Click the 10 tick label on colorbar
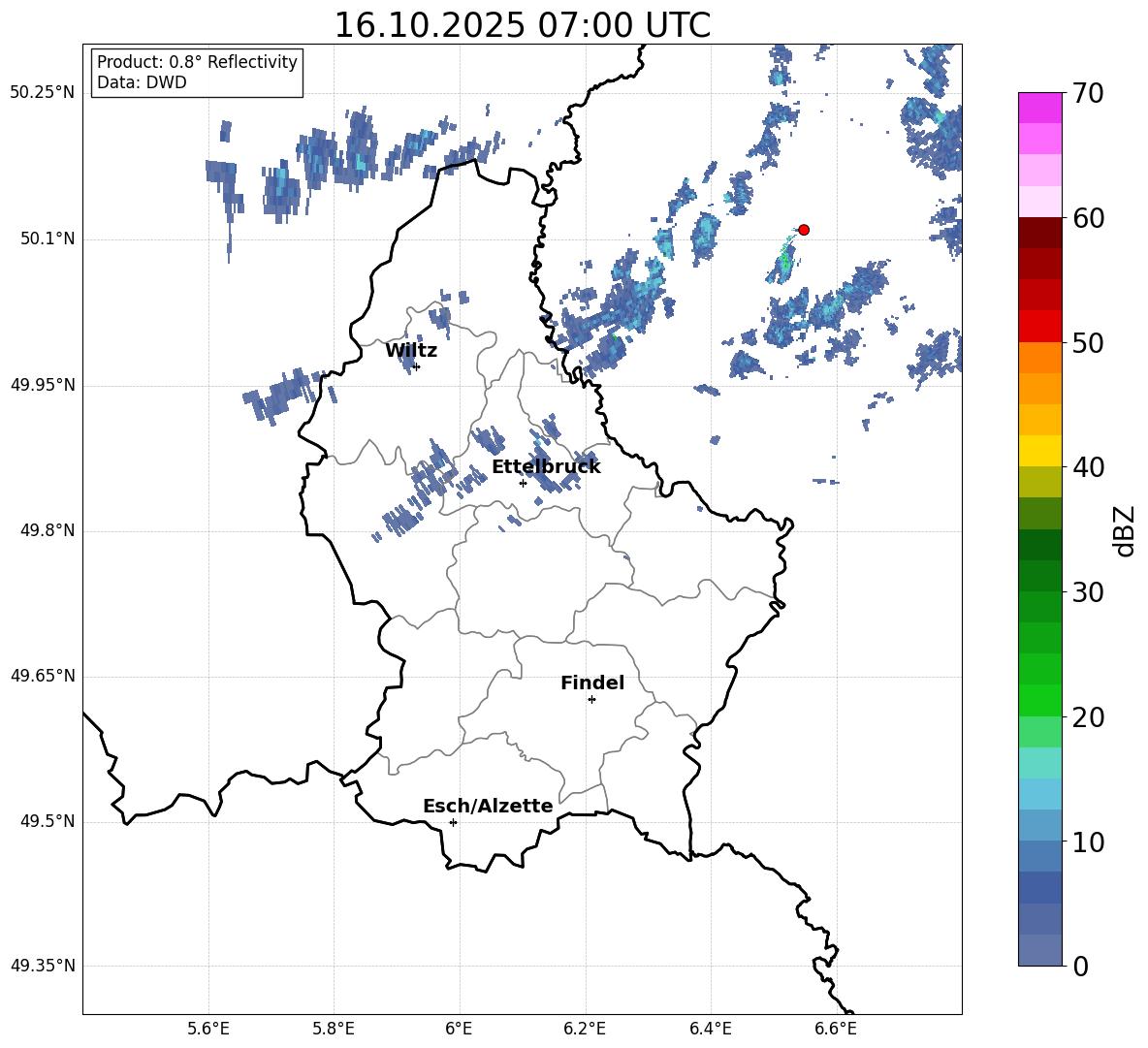This screenshot has width=1148, height=1048. click(1088, 842)
